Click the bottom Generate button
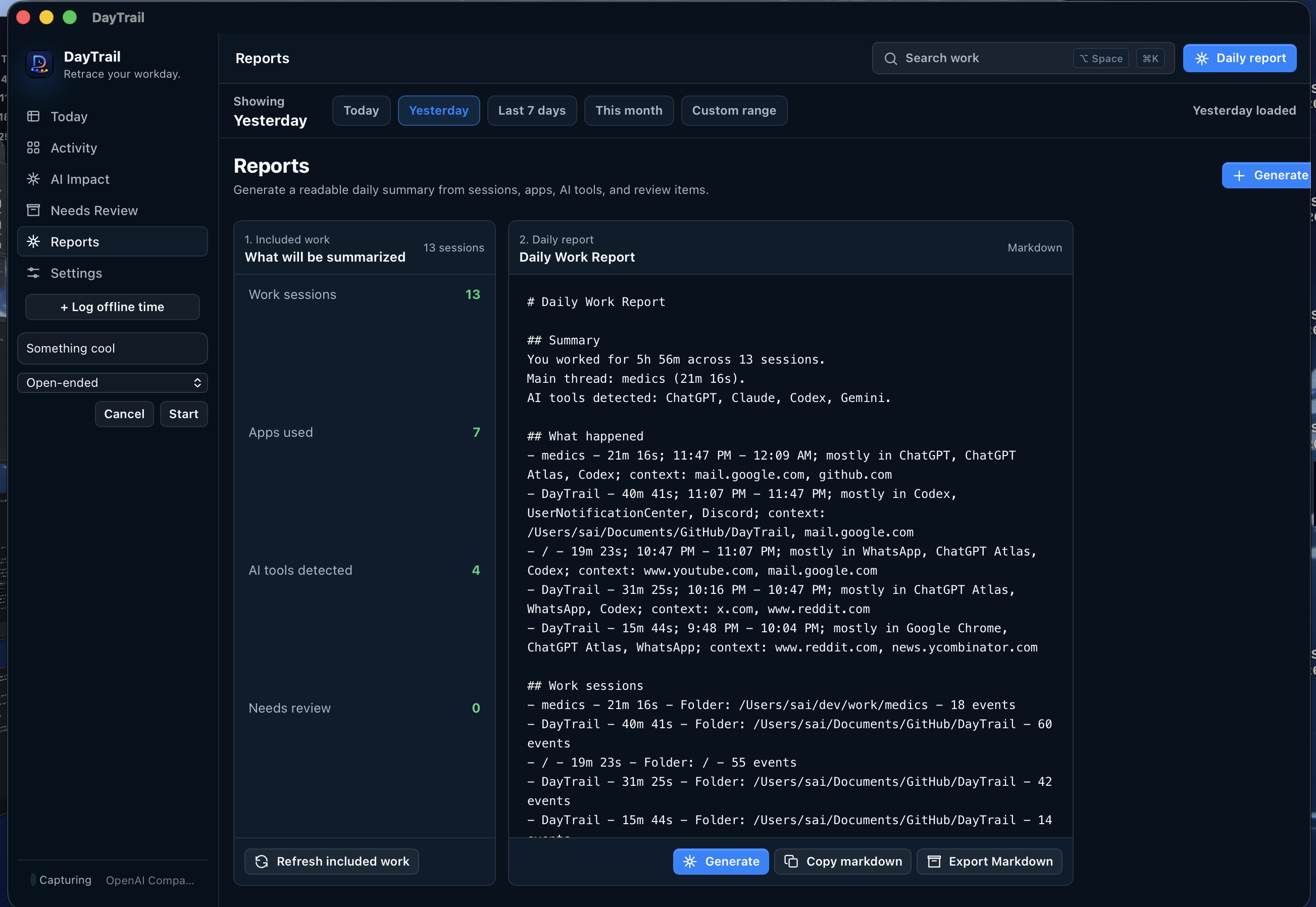 pos(721,861)
